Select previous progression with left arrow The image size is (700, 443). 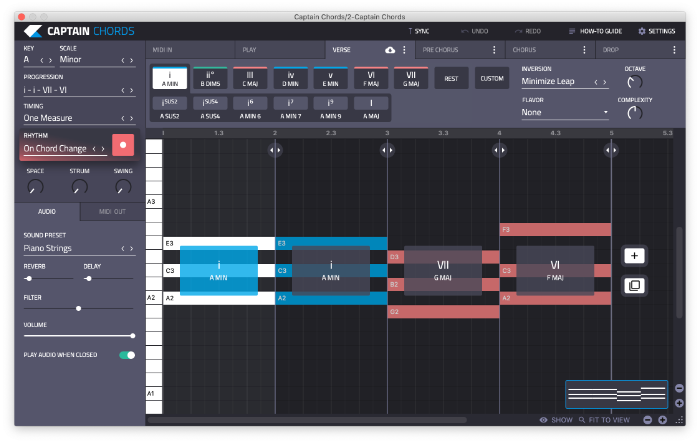123,90
